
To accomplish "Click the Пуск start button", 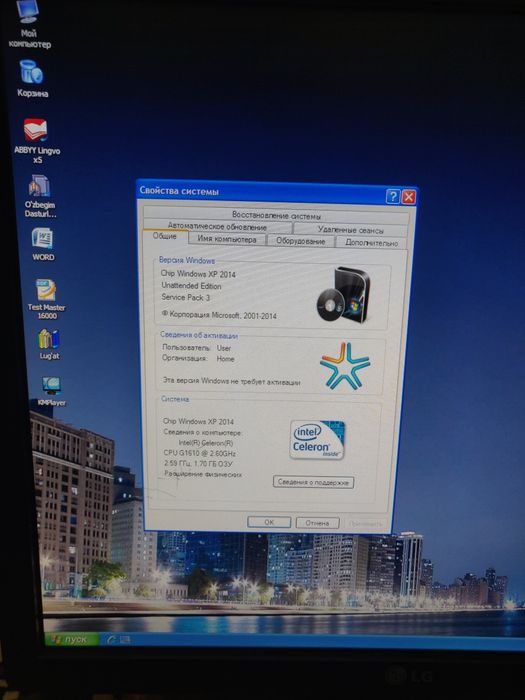I will 71,639.
